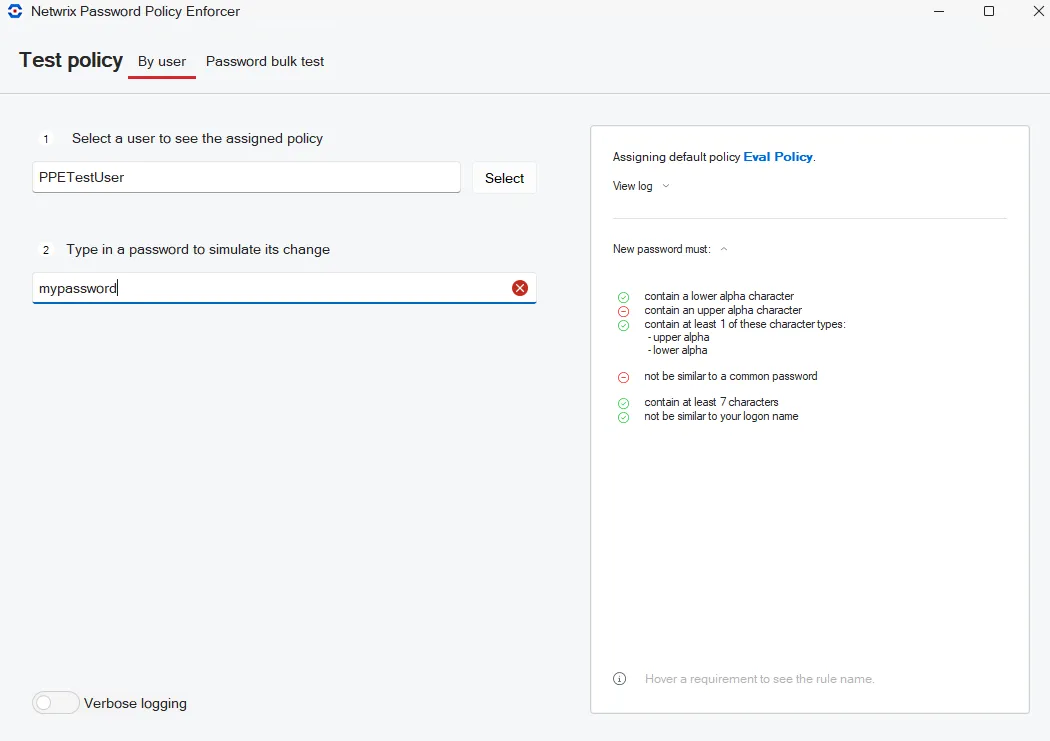The height and width of the screenshot is (741, 1050).
Task: Click green check beside logon name rule
Action: pos(623,418)
